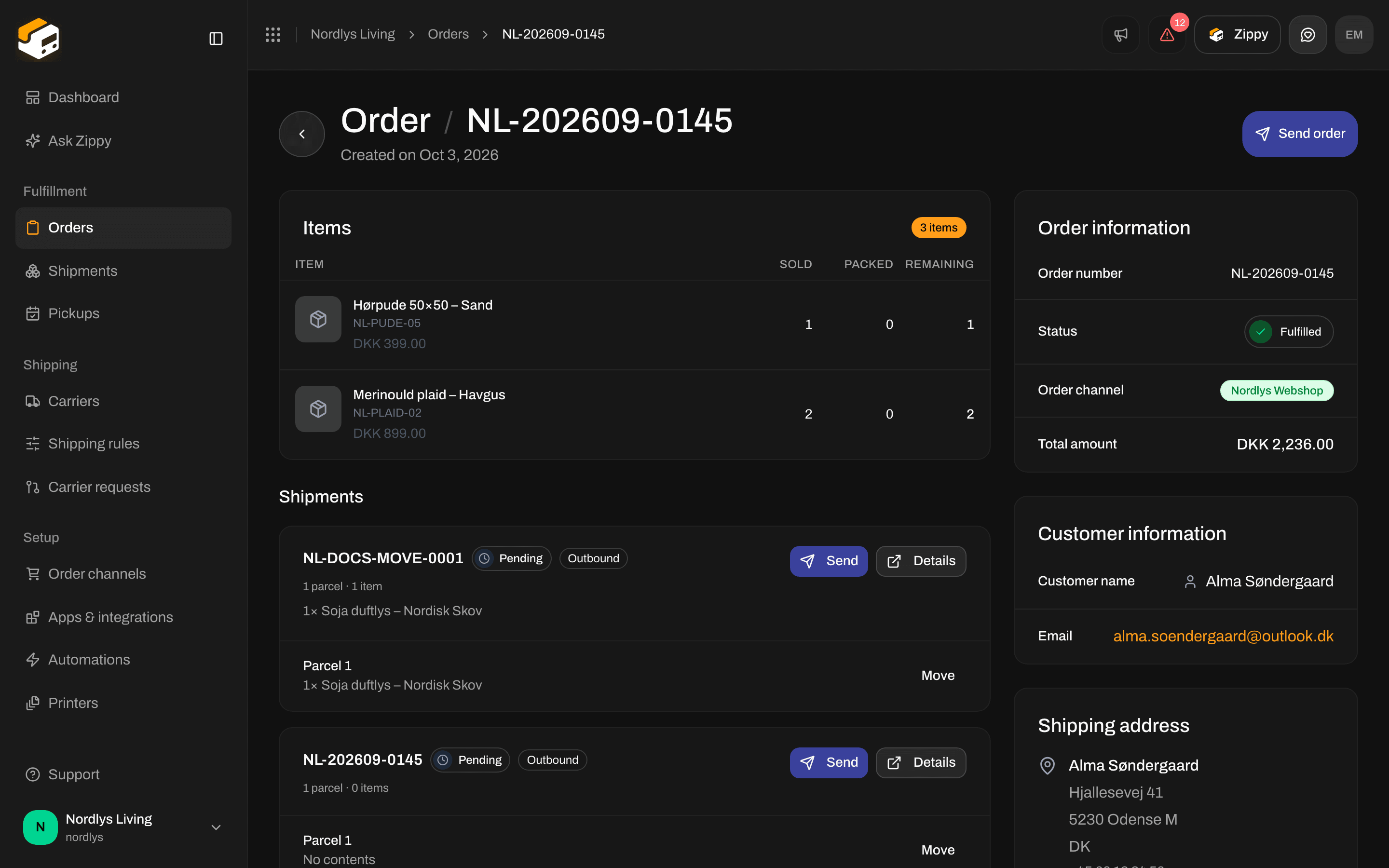This screenshot has width=1389, height=868.
Task: Click the Send order button
Action: click(1299, 134)
